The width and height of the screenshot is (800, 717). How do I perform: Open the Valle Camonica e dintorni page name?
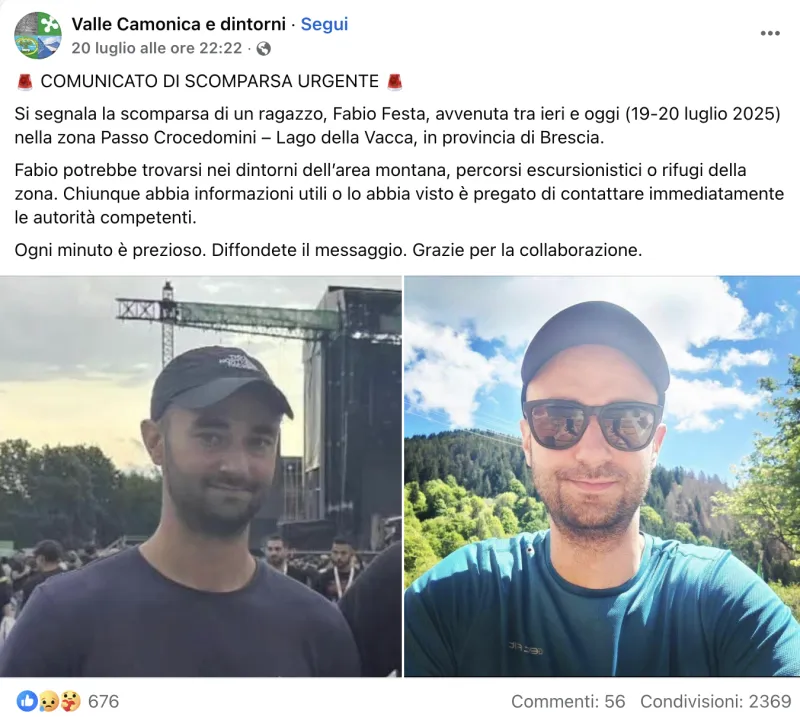pyautogui.click(x=178, y=24)
